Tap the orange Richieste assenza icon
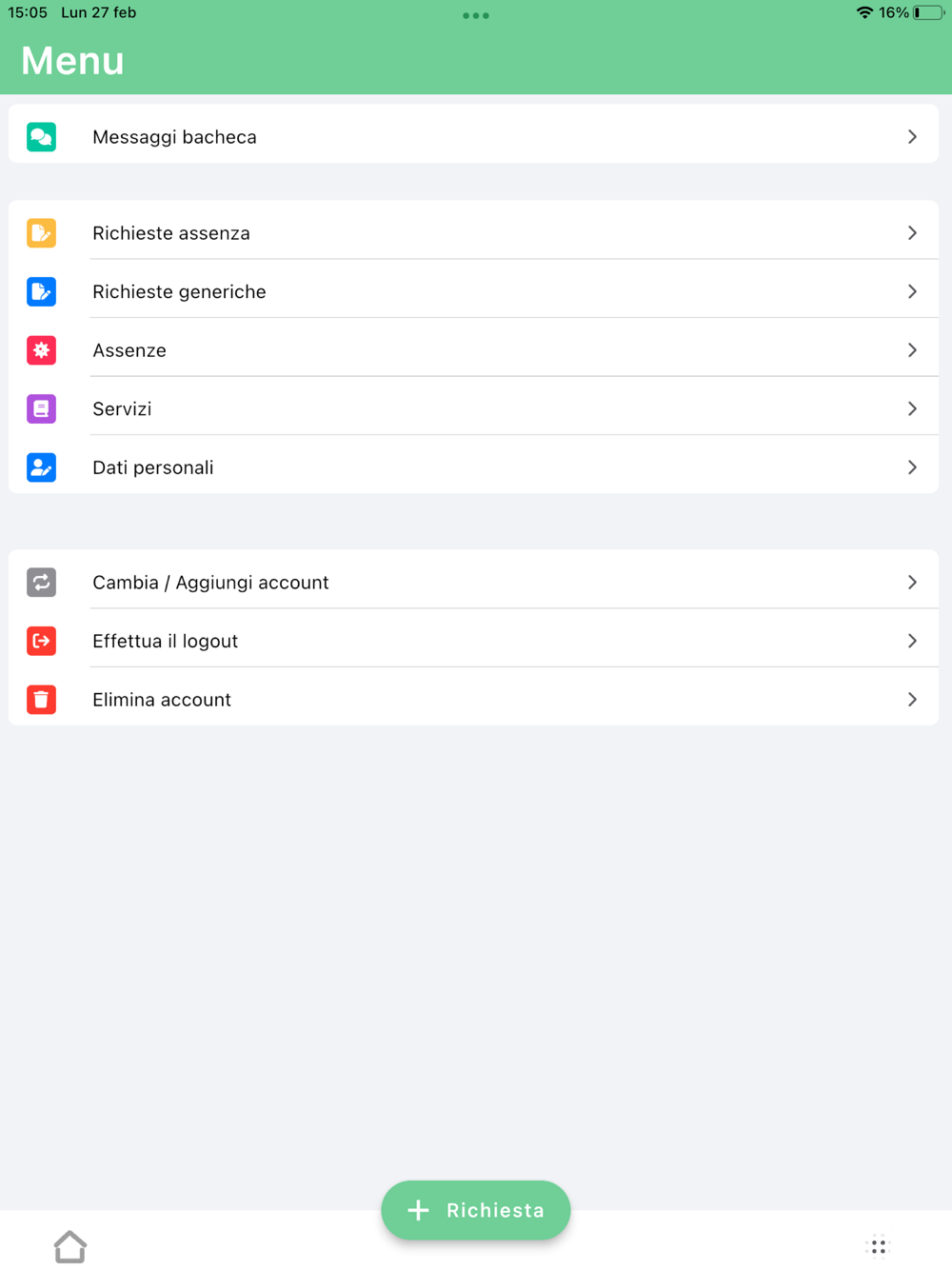The width and height of the screenshot is (952, 1270). pos(41,233)
